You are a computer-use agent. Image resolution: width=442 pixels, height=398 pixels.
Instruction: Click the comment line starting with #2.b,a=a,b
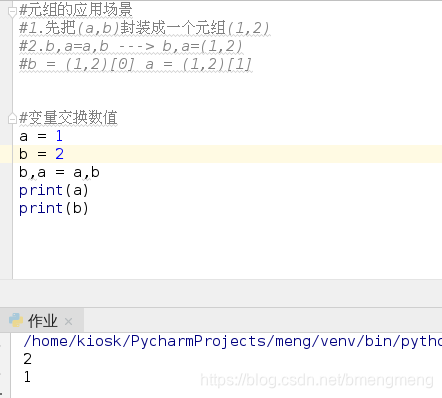131,46
